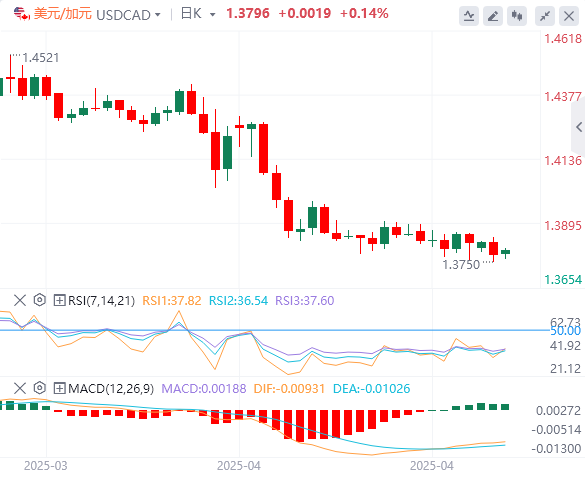Click the US/Canada flag pair icon

[22, 14]
